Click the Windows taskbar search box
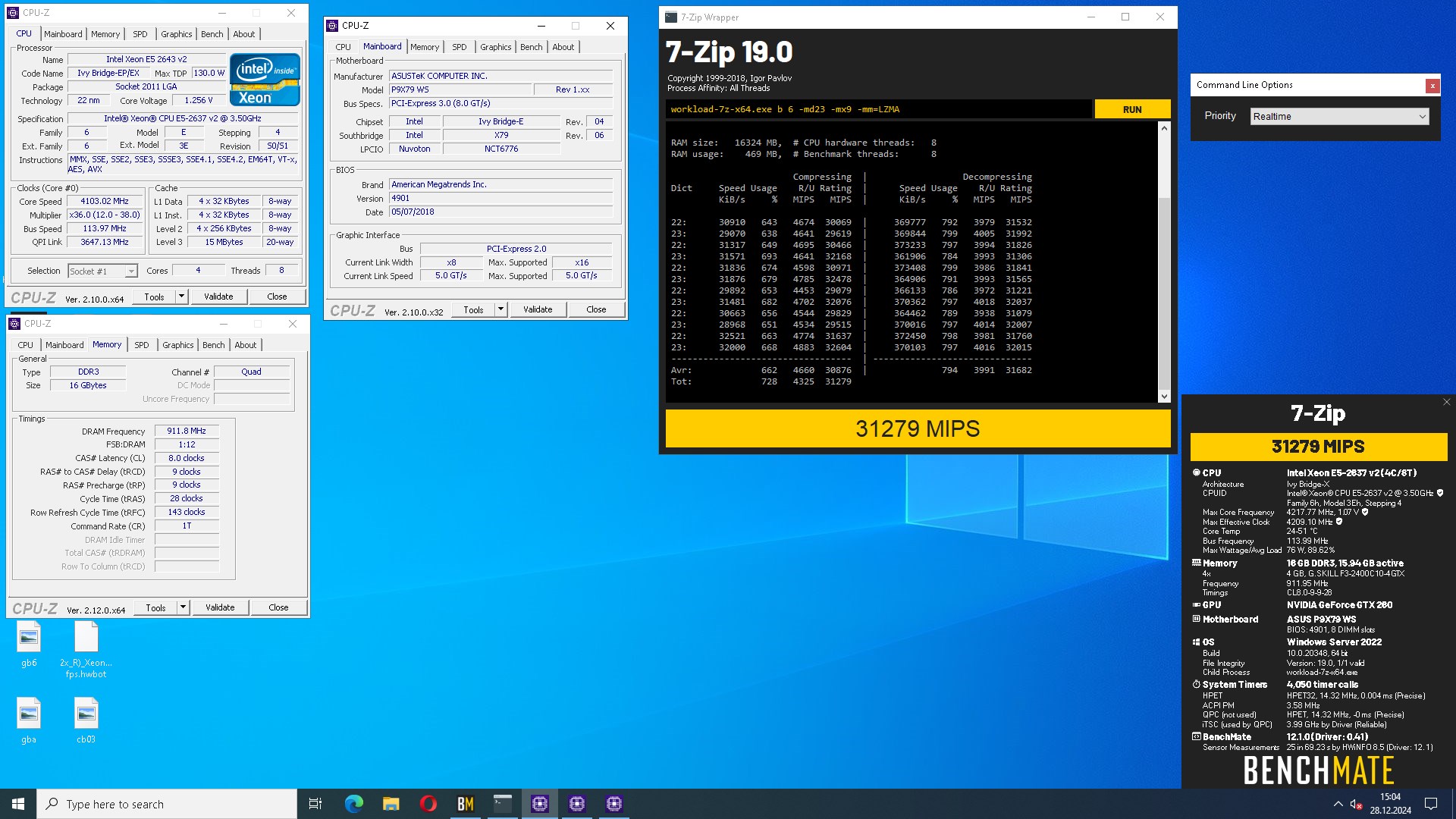 click(x=167, y=804)
